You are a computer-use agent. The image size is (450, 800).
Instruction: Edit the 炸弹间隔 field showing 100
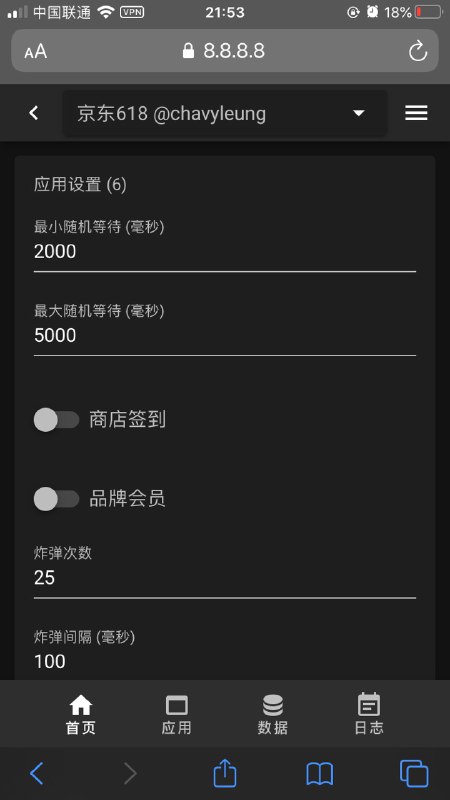click(x=224, y=661)
